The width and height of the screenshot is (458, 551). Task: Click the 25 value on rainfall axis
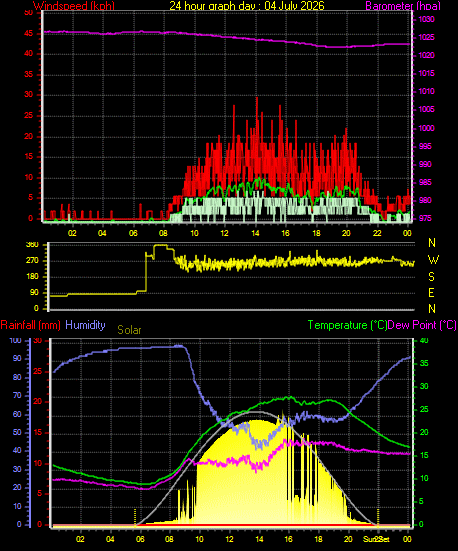click(x=38, y=371)
